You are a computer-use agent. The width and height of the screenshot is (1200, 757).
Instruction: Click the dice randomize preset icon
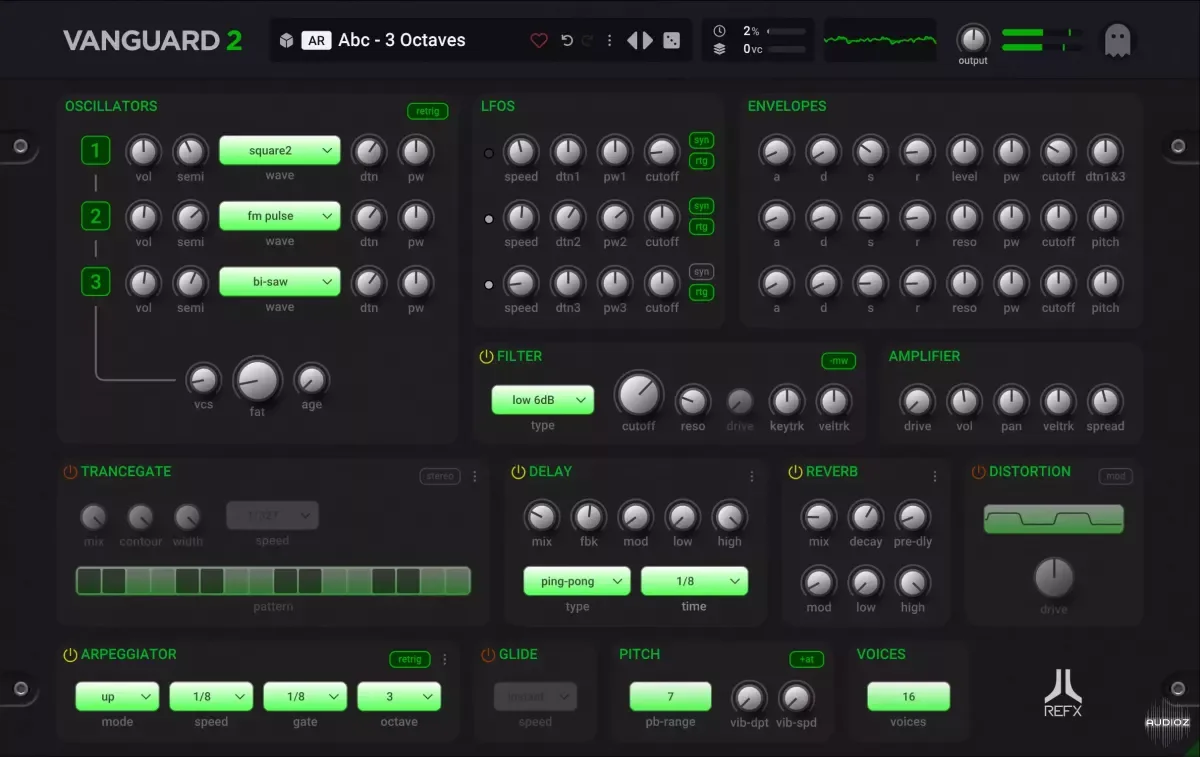tap(672, 41)
